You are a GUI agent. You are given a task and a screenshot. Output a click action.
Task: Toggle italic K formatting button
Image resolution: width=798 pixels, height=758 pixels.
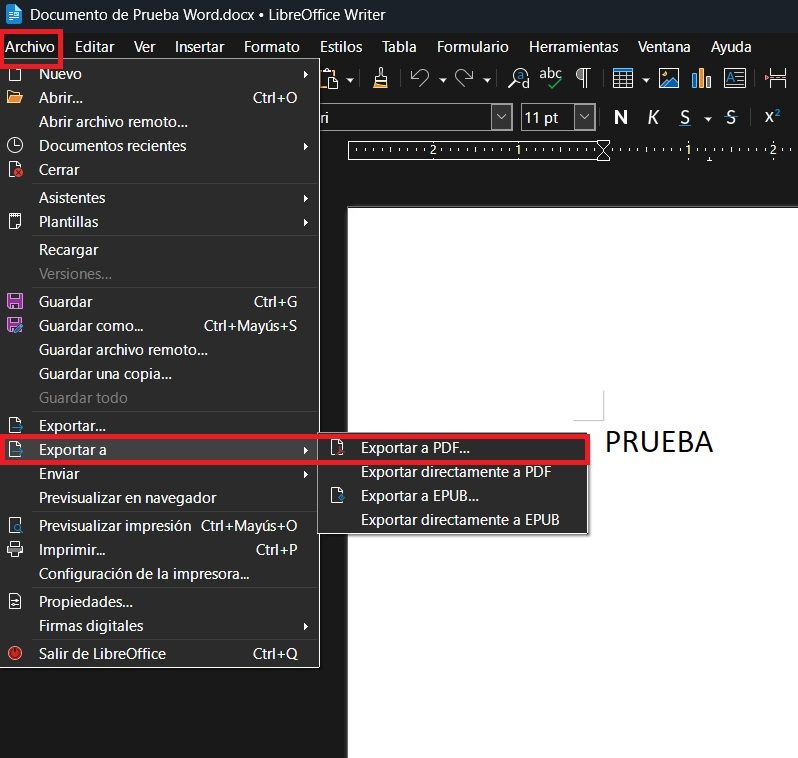pyautogui.click(x=653, y=118)
